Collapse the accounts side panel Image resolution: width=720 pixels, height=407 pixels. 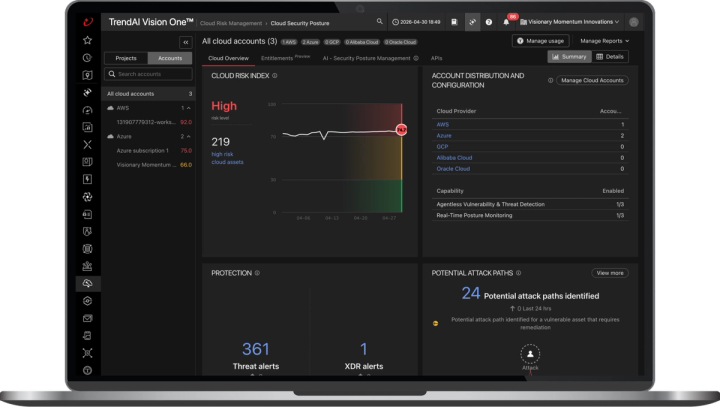(x=186, y=42)
